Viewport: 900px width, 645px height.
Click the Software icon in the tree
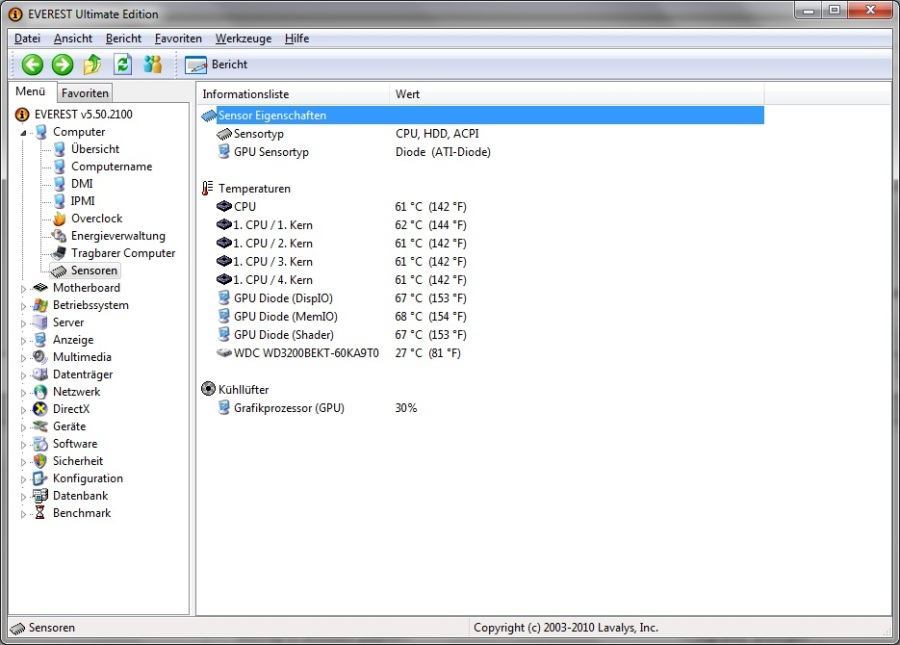[40, 444]
